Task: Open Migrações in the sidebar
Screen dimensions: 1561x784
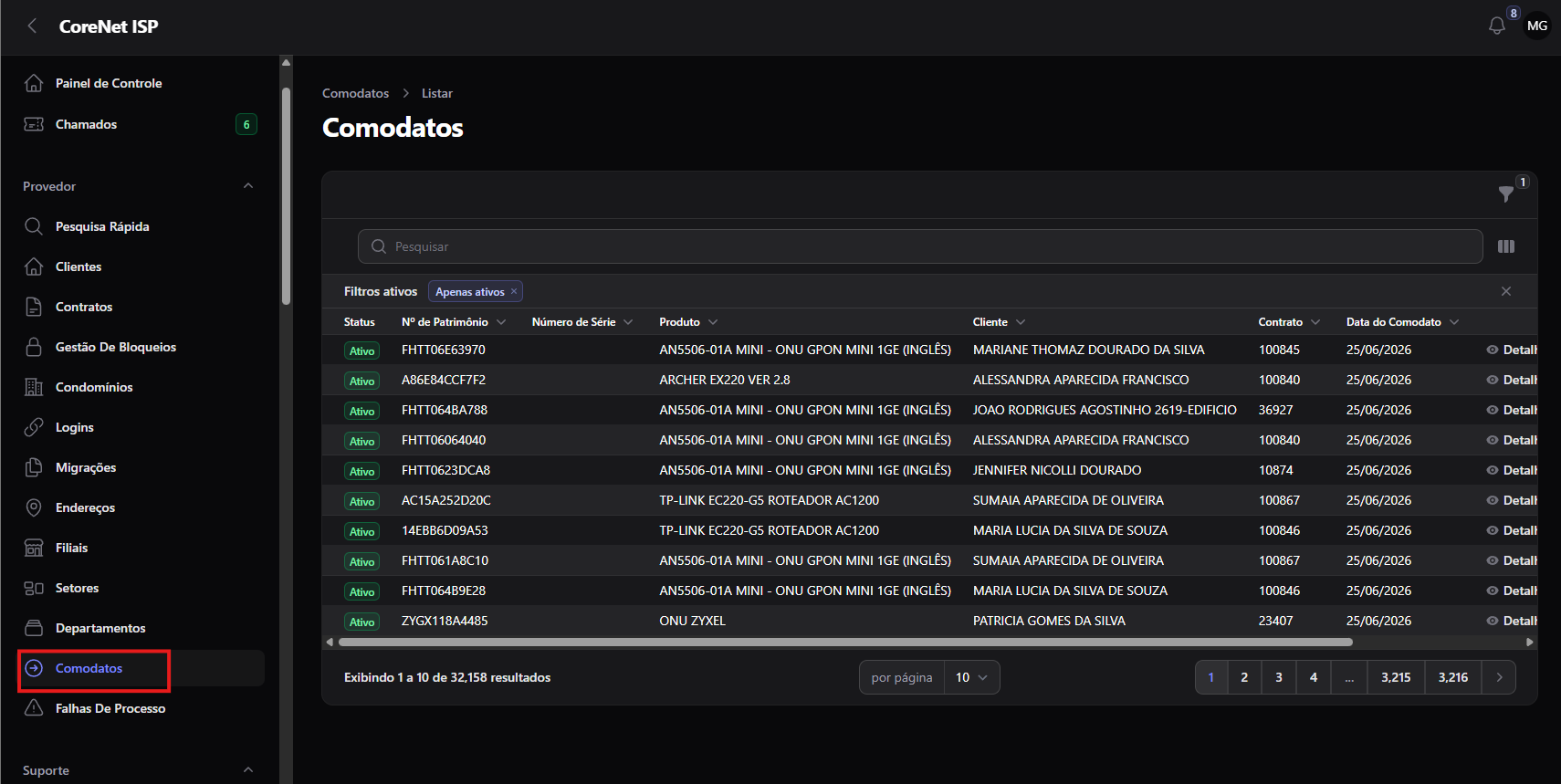Action: [x=86, y=467]
